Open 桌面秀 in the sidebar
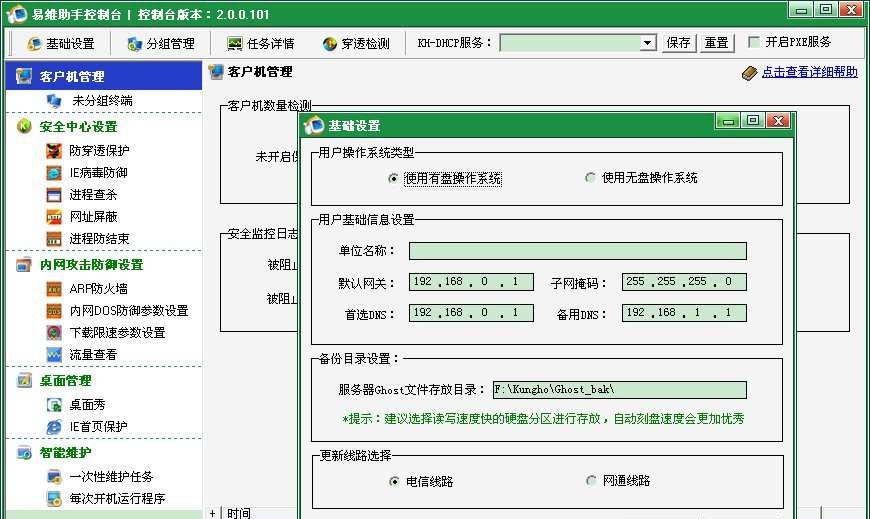The width and height of the screenshot is (870, 519). tap(87, 405)
